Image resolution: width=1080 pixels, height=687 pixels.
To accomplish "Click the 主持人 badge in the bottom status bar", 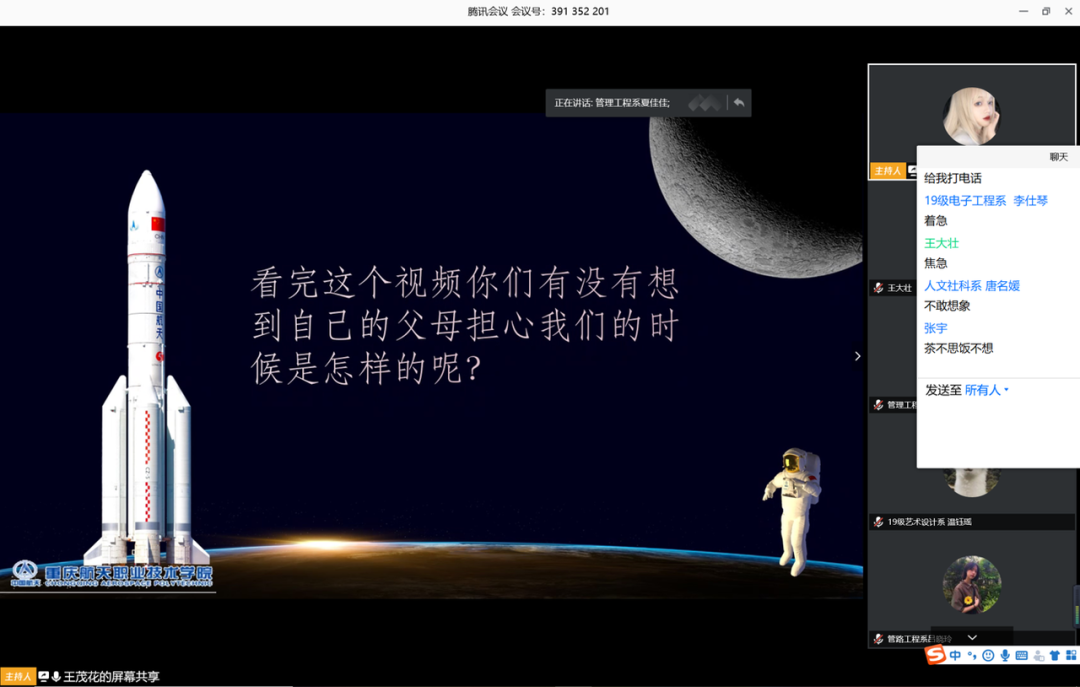I will pyautogui.click(x=17, y=677).
